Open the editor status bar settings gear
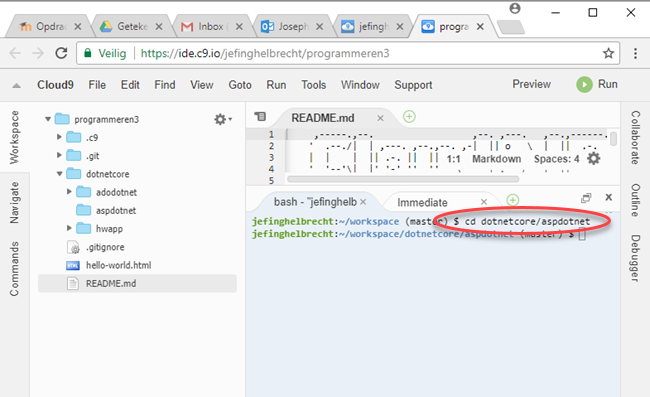The image size is (650, 397). click(x=594, y=158)
